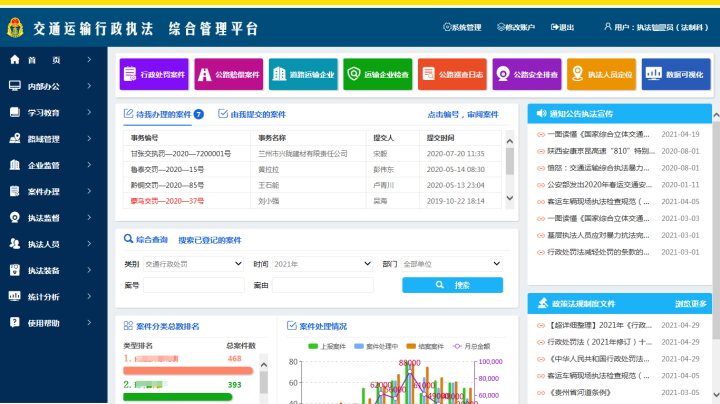Viewport: 720px width, 404px height.
Task: Open the red case 蒙乌交罚—2020—37号
Action: [167, 201]
